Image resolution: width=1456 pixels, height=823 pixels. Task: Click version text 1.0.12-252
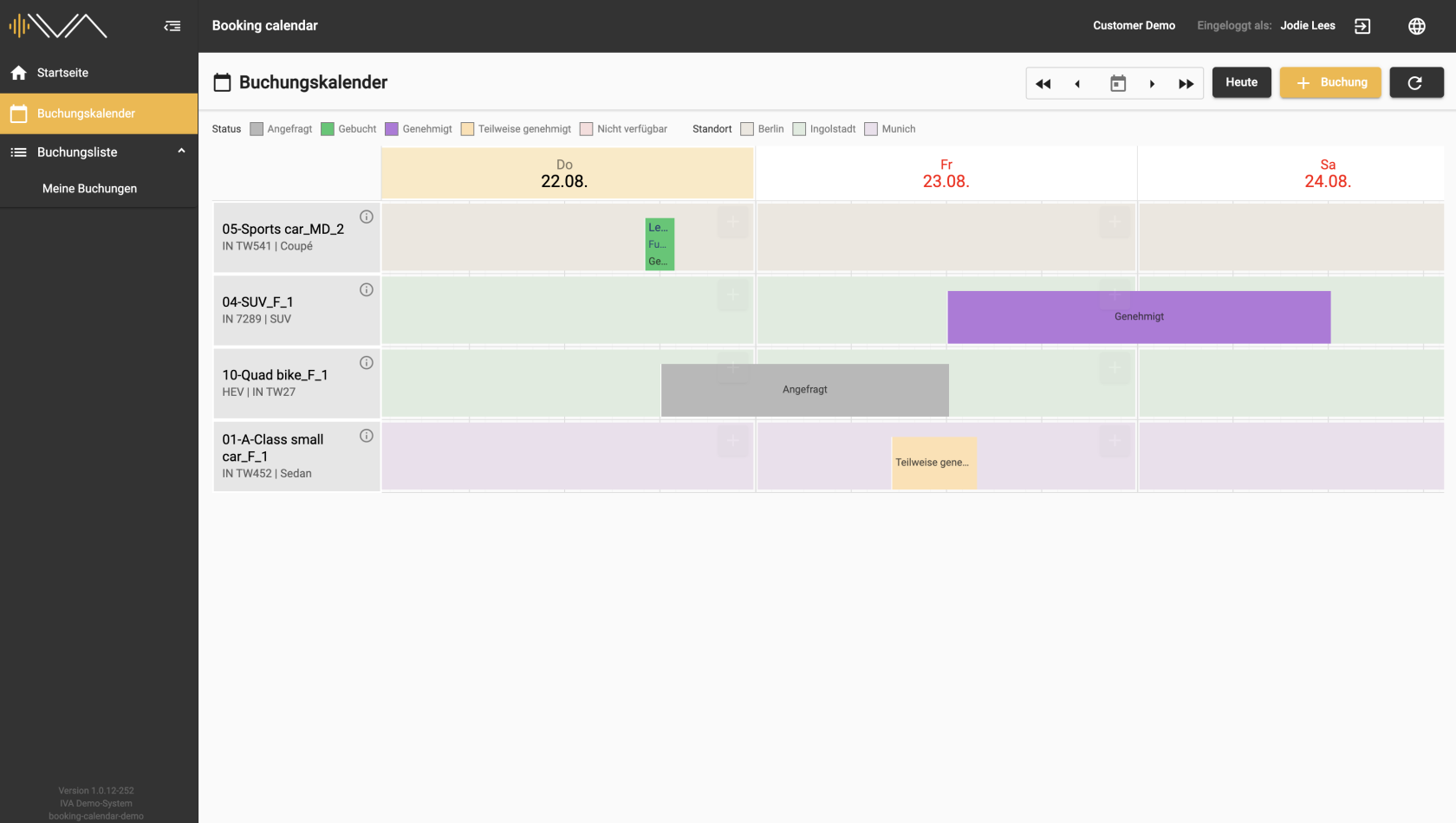96,791
